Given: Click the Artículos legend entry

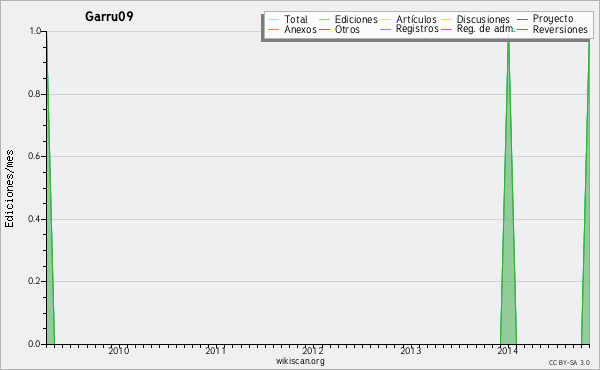Looking at the screenshot, I should [416, 19].
